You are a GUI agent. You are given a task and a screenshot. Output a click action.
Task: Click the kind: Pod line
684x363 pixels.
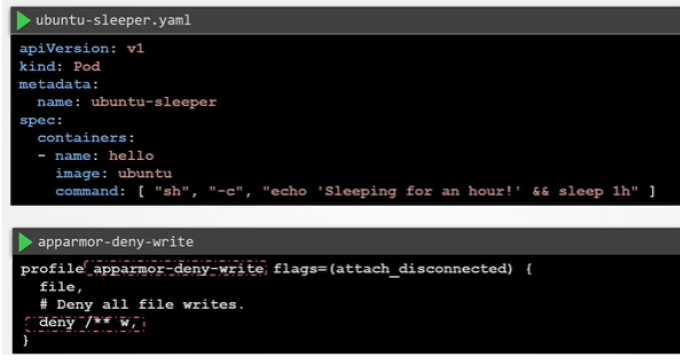[60, 67]
